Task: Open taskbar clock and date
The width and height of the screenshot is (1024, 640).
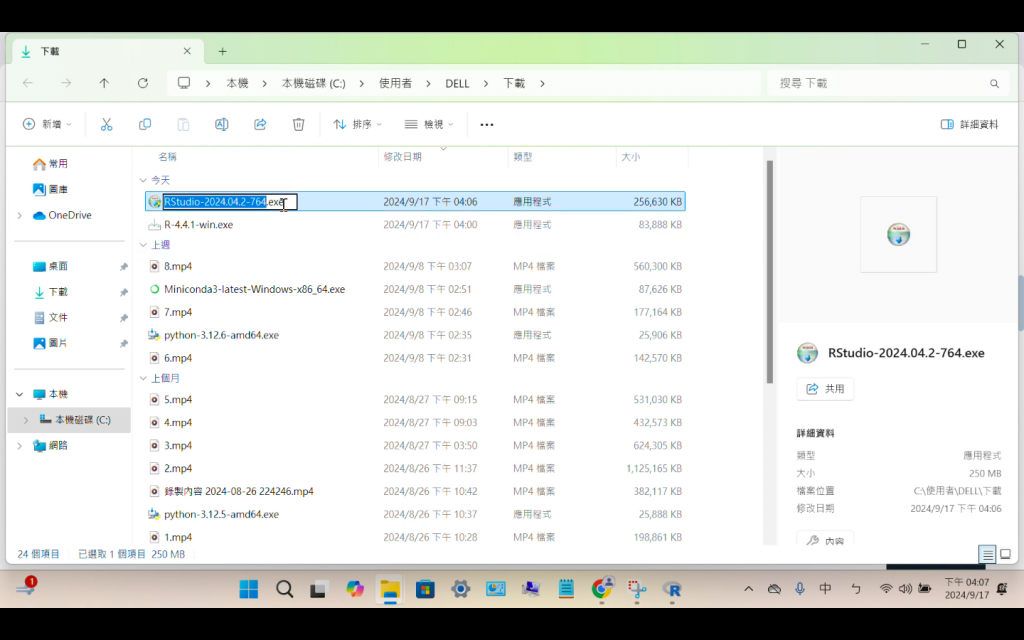Action: 967,588
